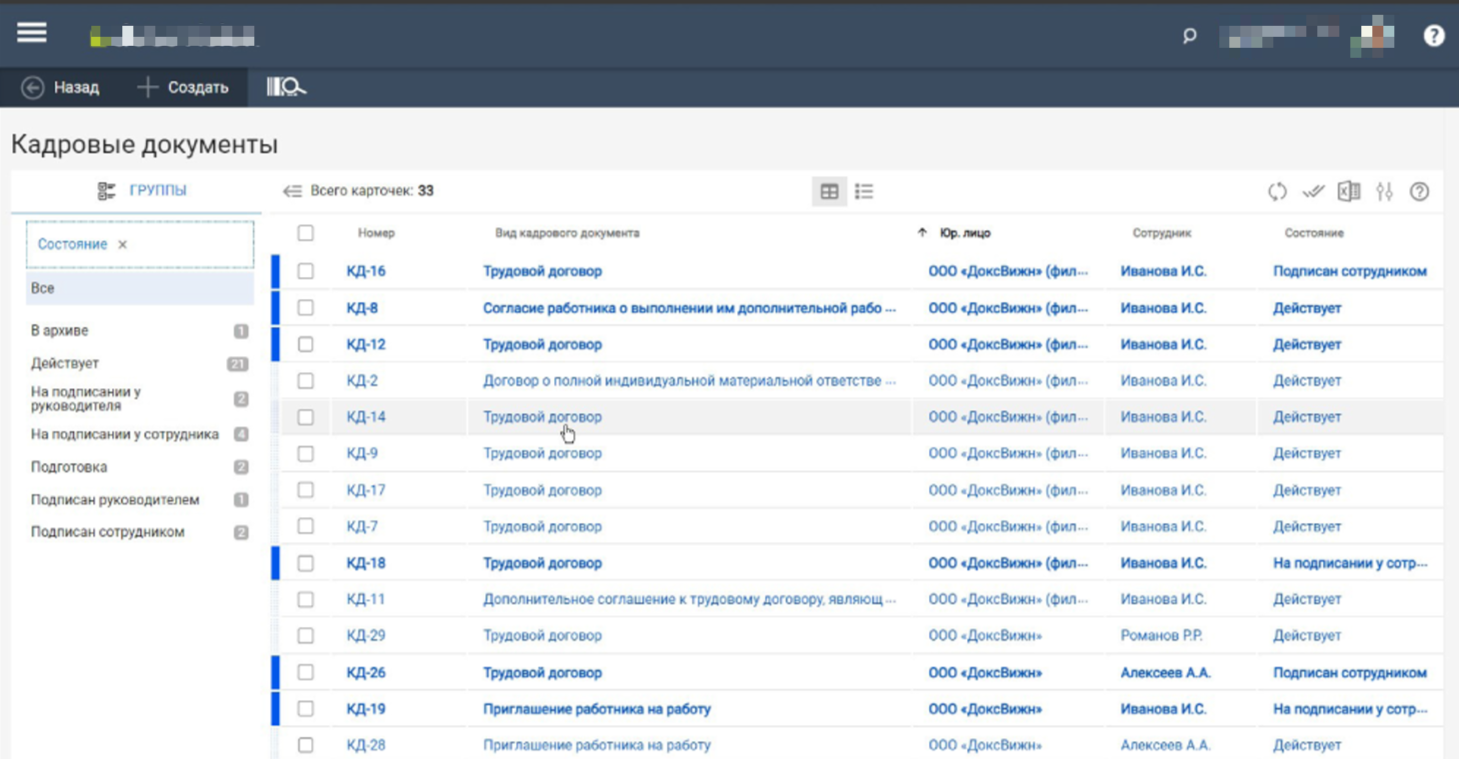Open the table settings sliders icon

point(1384,191)
